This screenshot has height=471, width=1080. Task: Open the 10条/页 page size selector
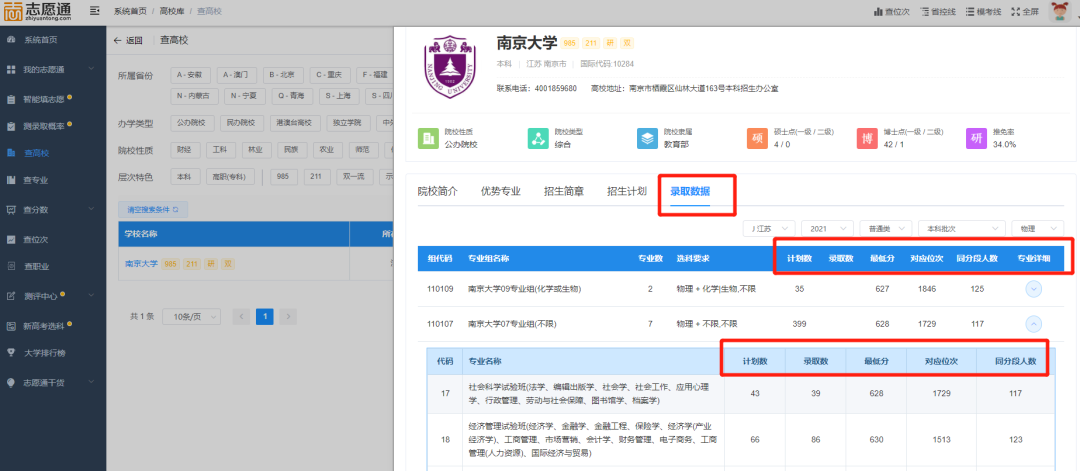point(191,316)
